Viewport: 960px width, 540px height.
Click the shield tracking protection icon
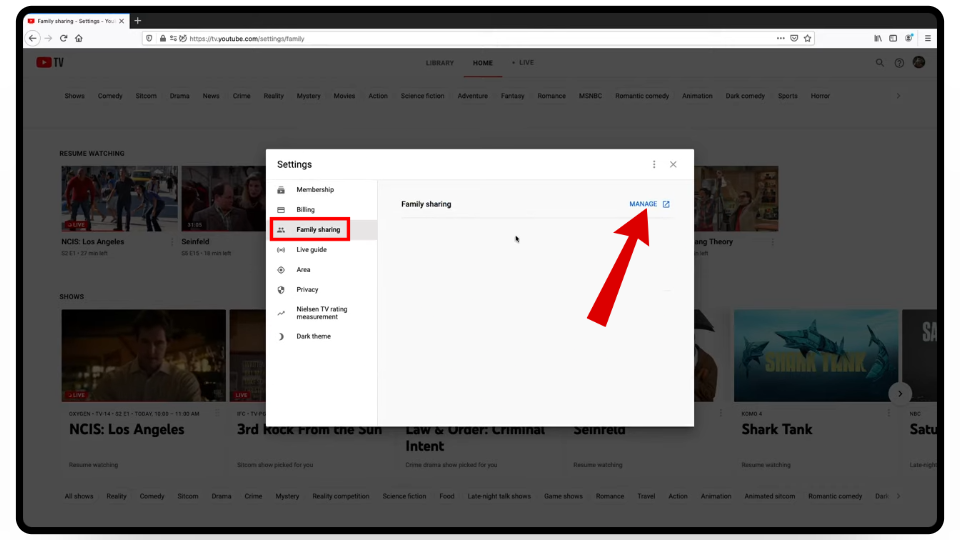149,39
